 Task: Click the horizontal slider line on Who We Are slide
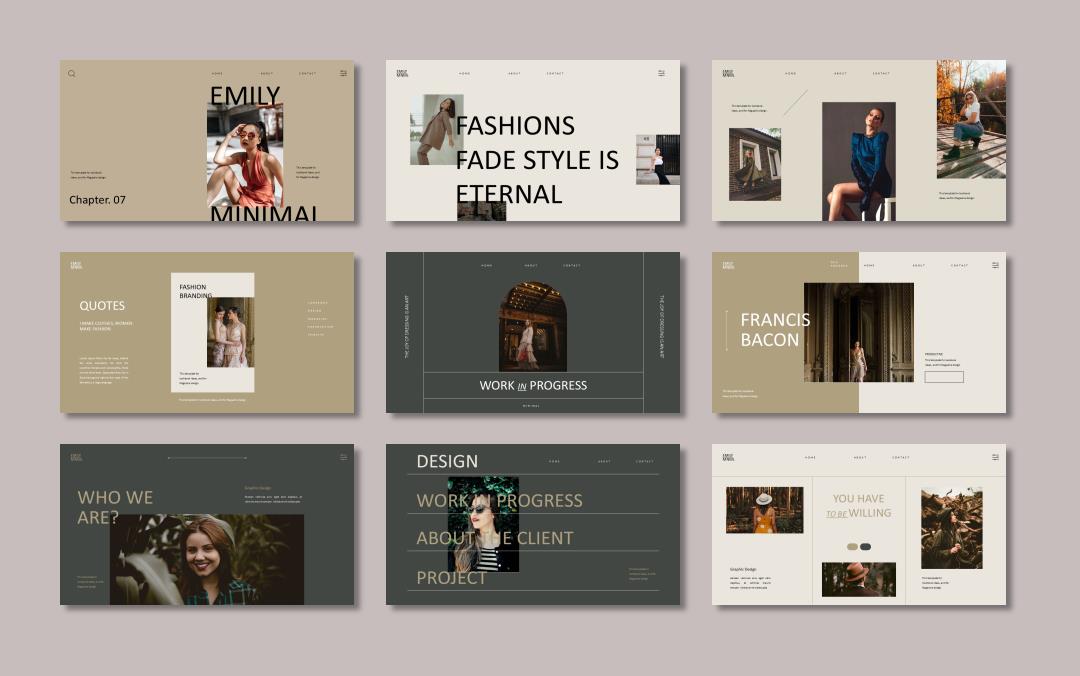tap(207, 458)
